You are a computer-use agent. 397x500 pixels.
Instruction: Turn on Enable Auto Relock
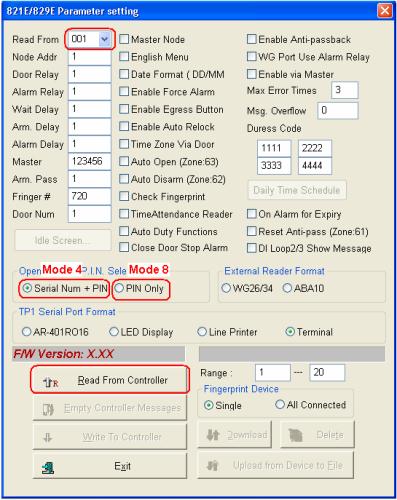click(124, 127)
